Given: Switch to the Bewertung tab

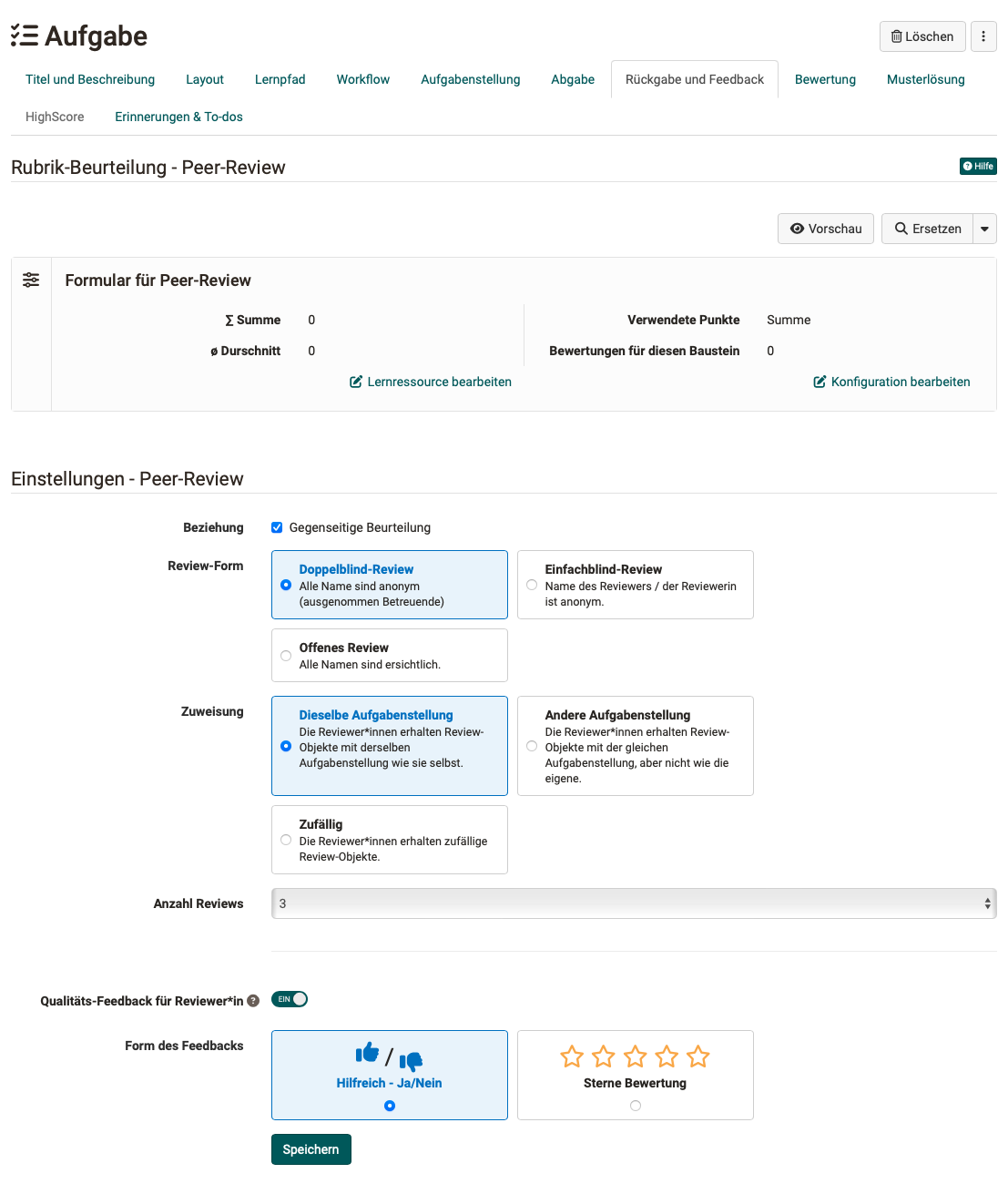Looking at the screenshot, I should (x=825, y=79).
